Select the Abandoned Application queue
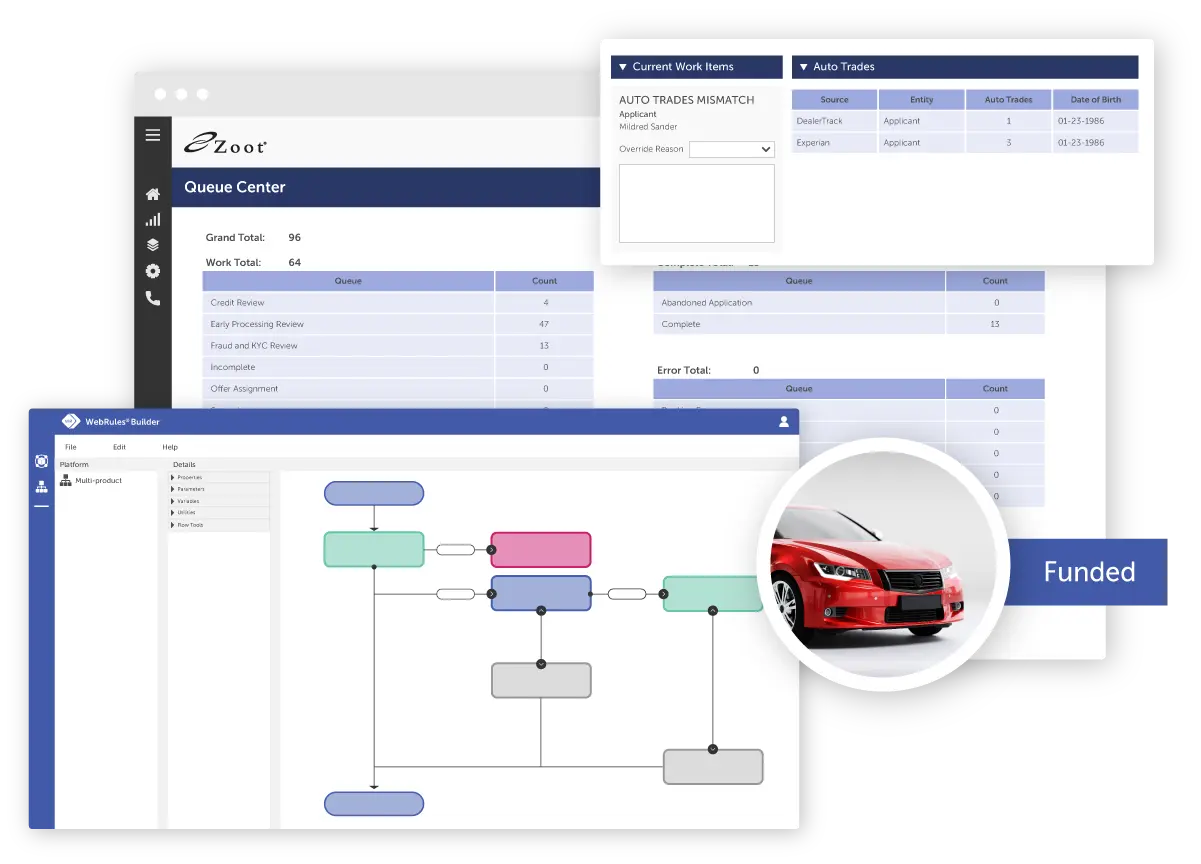The height and width of the screenshot is (864, 1201). click(x=849, y=302)
